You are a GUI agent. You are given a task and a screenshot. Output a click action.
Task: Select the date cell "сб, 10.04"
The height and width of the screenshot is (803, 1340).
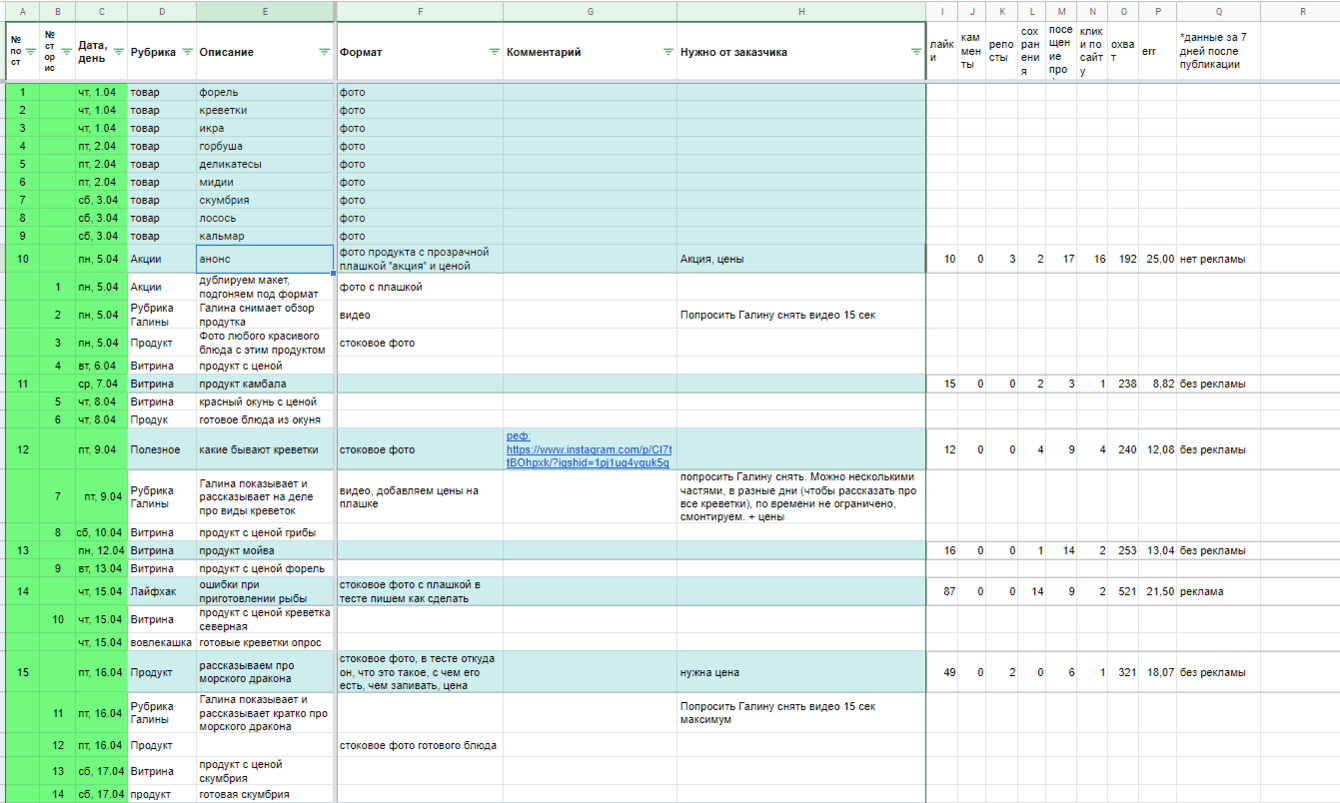[101, 532]
